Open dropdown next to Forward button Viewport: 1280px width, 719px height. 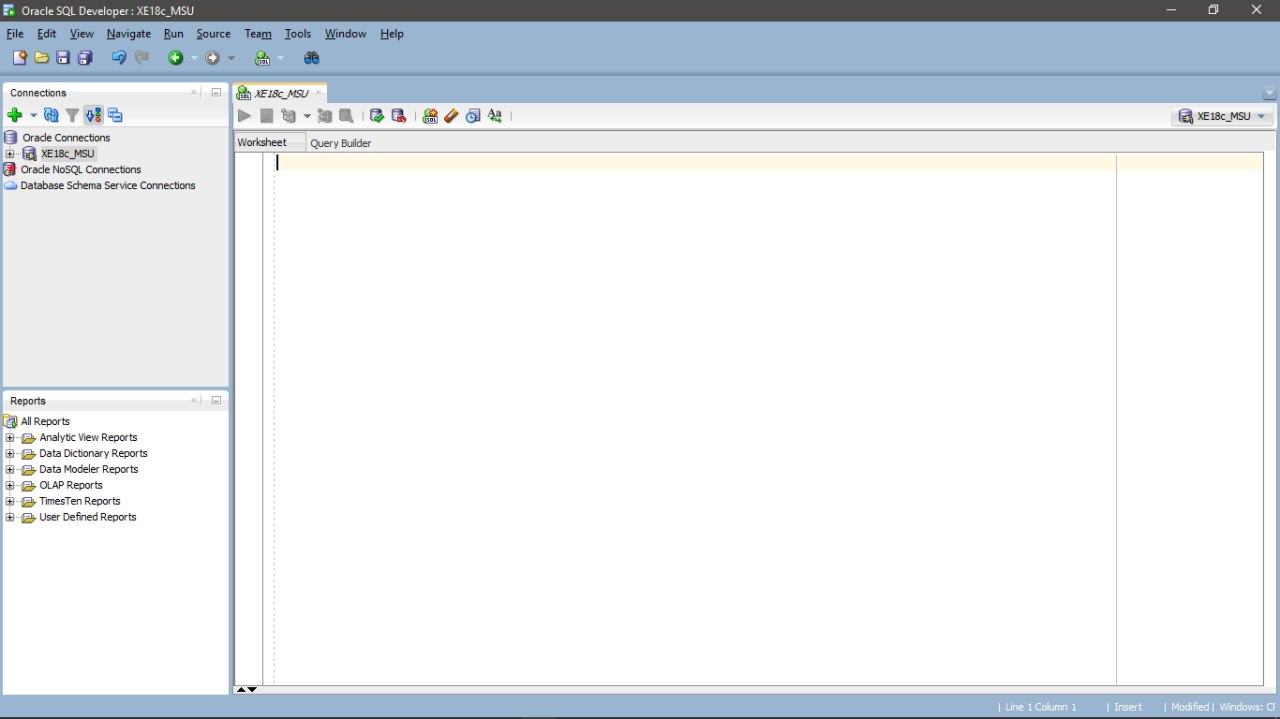tap(231, 58)
